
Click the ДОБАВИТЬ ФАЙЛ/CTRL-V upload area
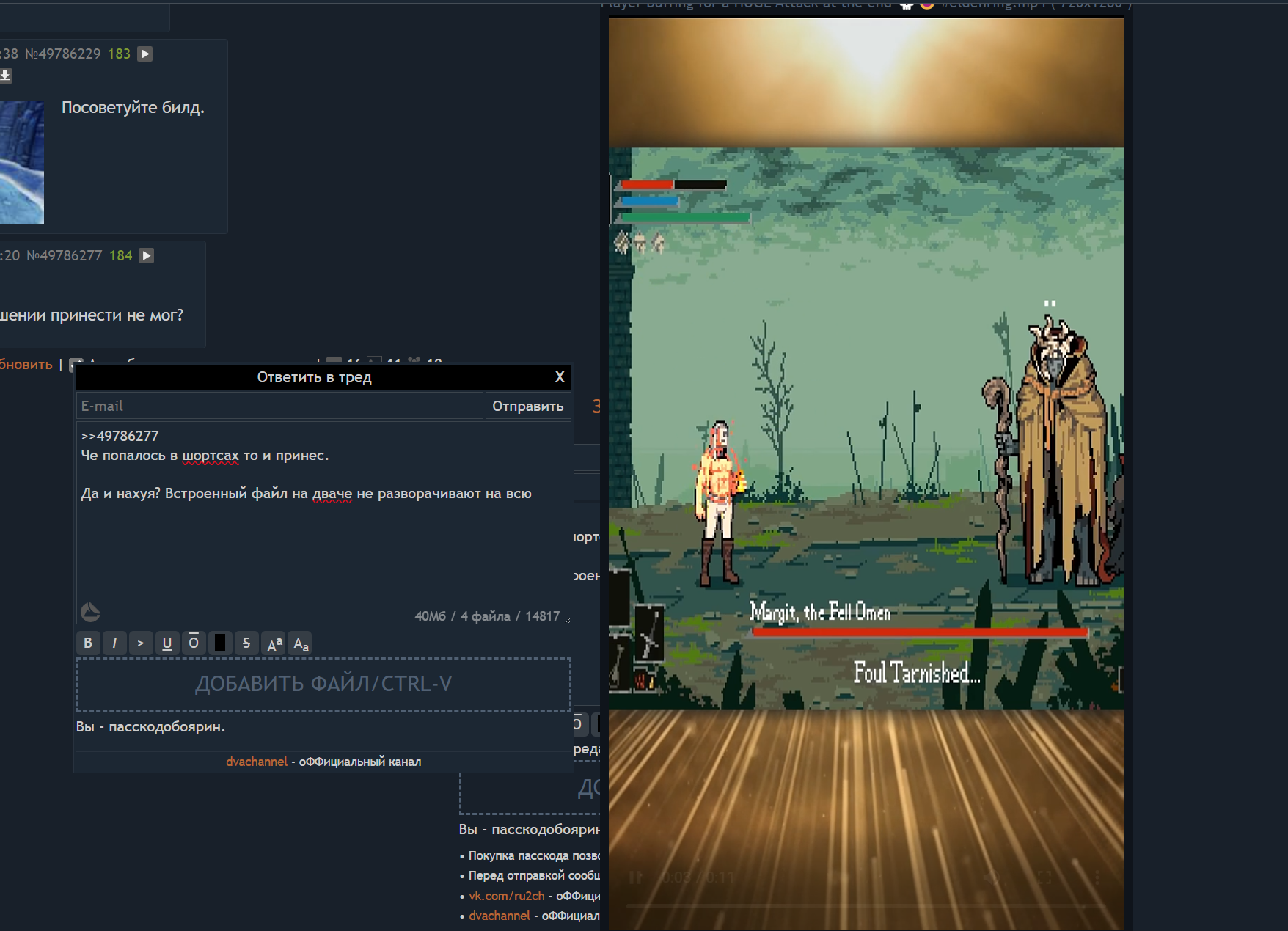click(x=323, y=684)
